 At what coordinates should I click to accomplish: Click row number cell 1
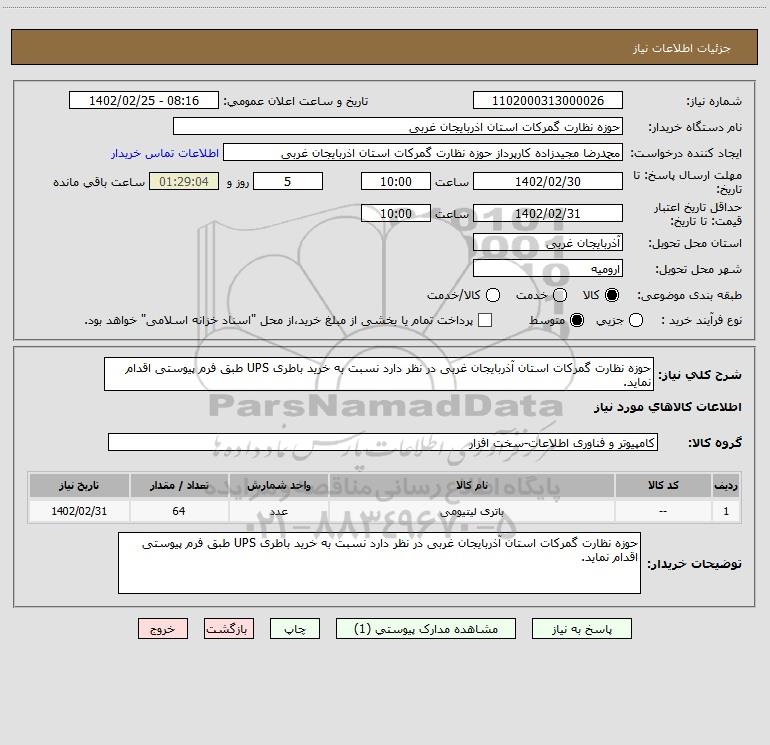pos(726,511)
